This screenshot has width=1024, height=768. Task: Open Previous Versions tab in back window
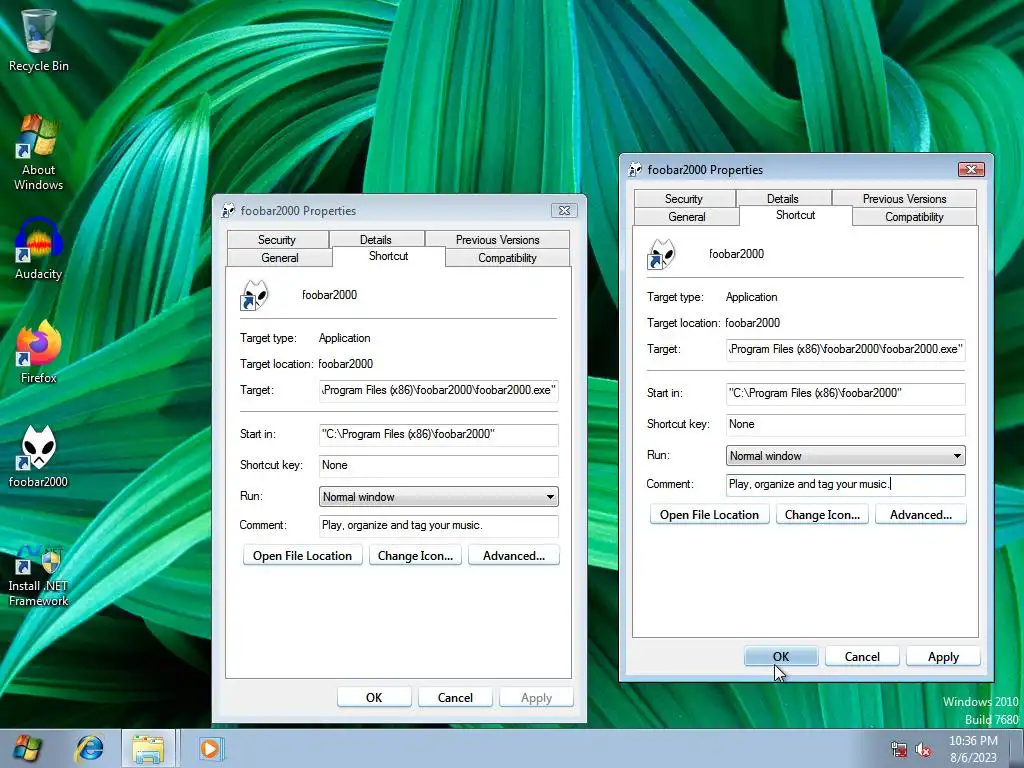click(497, 240)
